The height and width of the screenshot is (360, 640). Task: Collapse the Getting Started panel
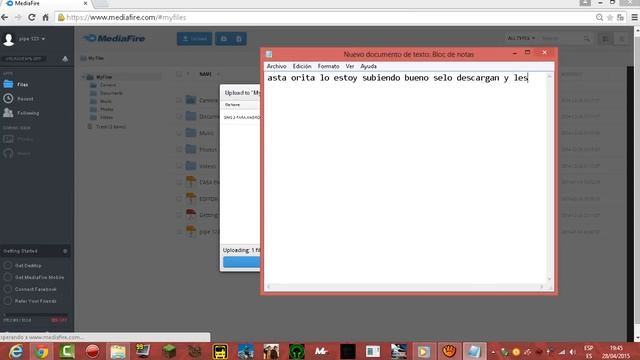65,251
